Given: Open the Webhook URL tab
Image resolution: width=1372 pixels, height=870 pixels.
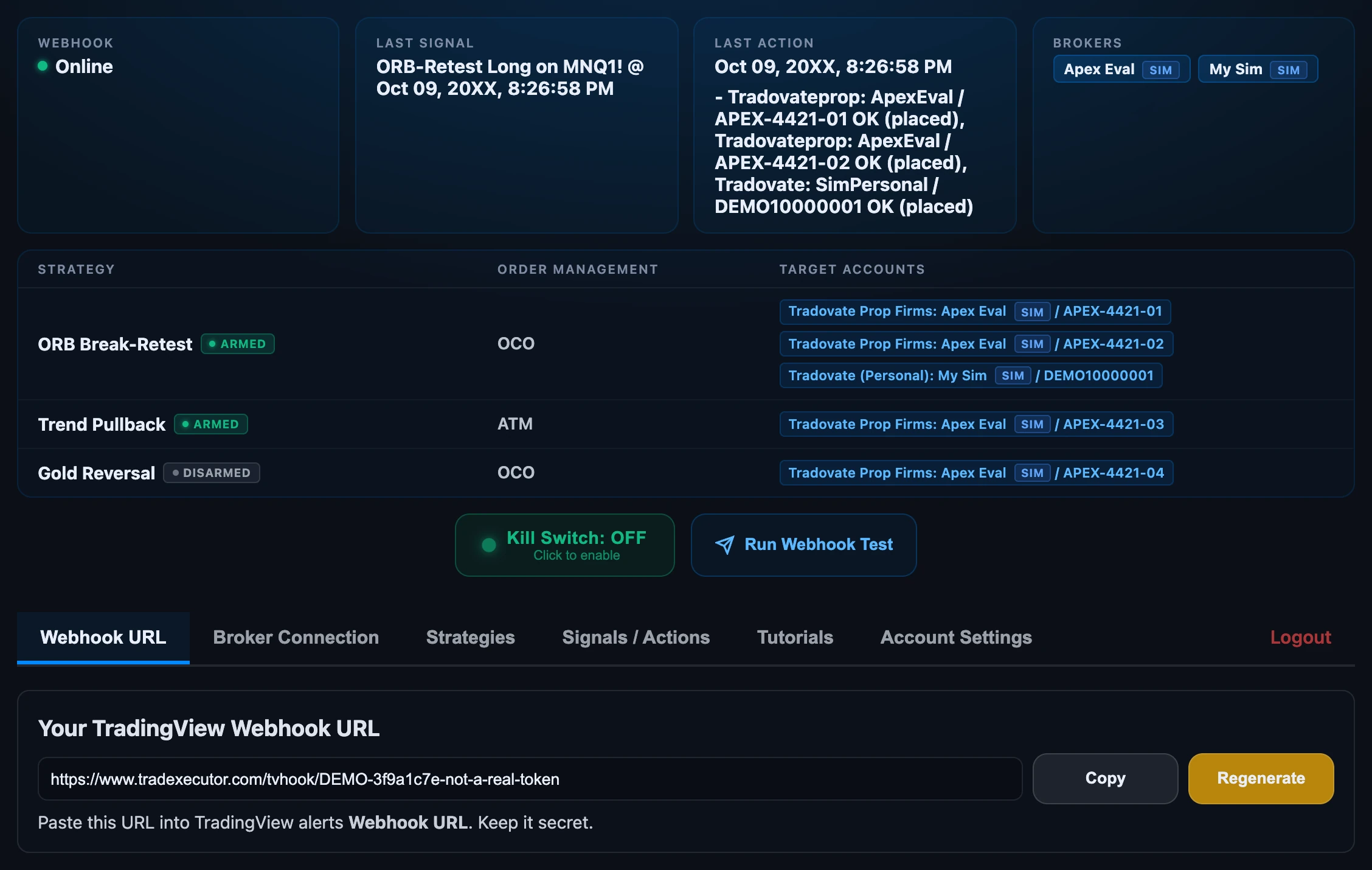Looking at the screenshot, I should [x=103, y=637].
